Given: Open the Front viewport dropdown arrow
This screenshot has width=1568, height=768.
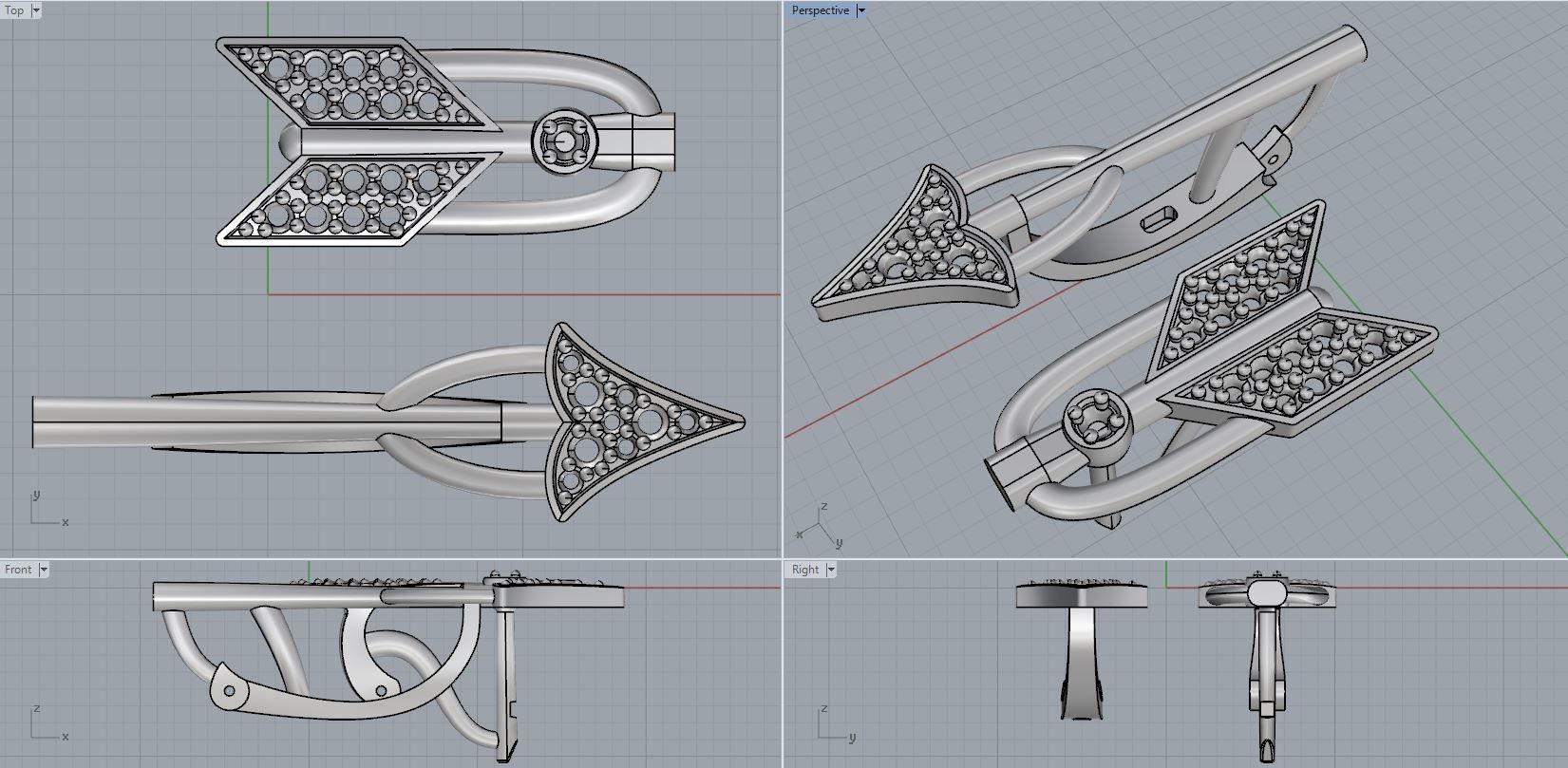Looking at the screenshot, I should (44, 570).
